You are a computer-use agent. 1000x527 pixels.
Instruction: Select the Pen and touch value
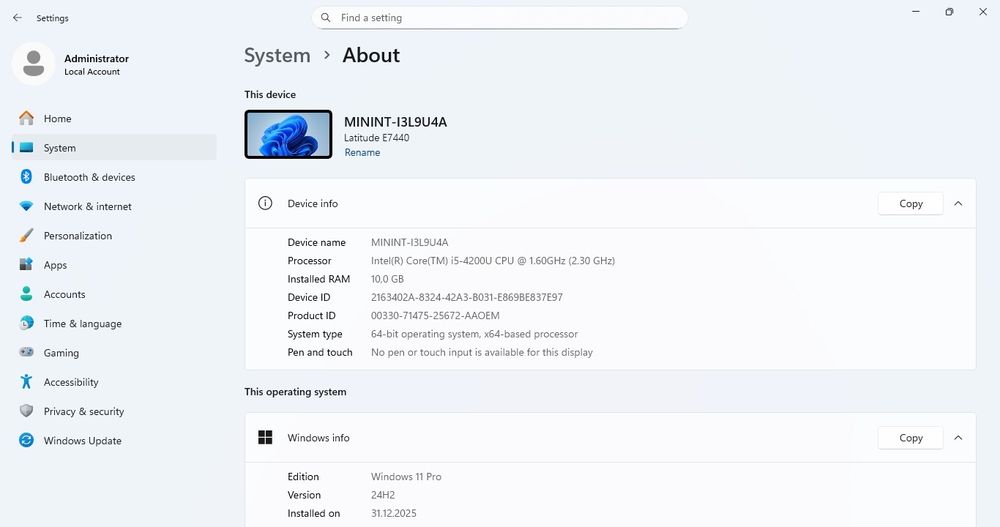482,352
